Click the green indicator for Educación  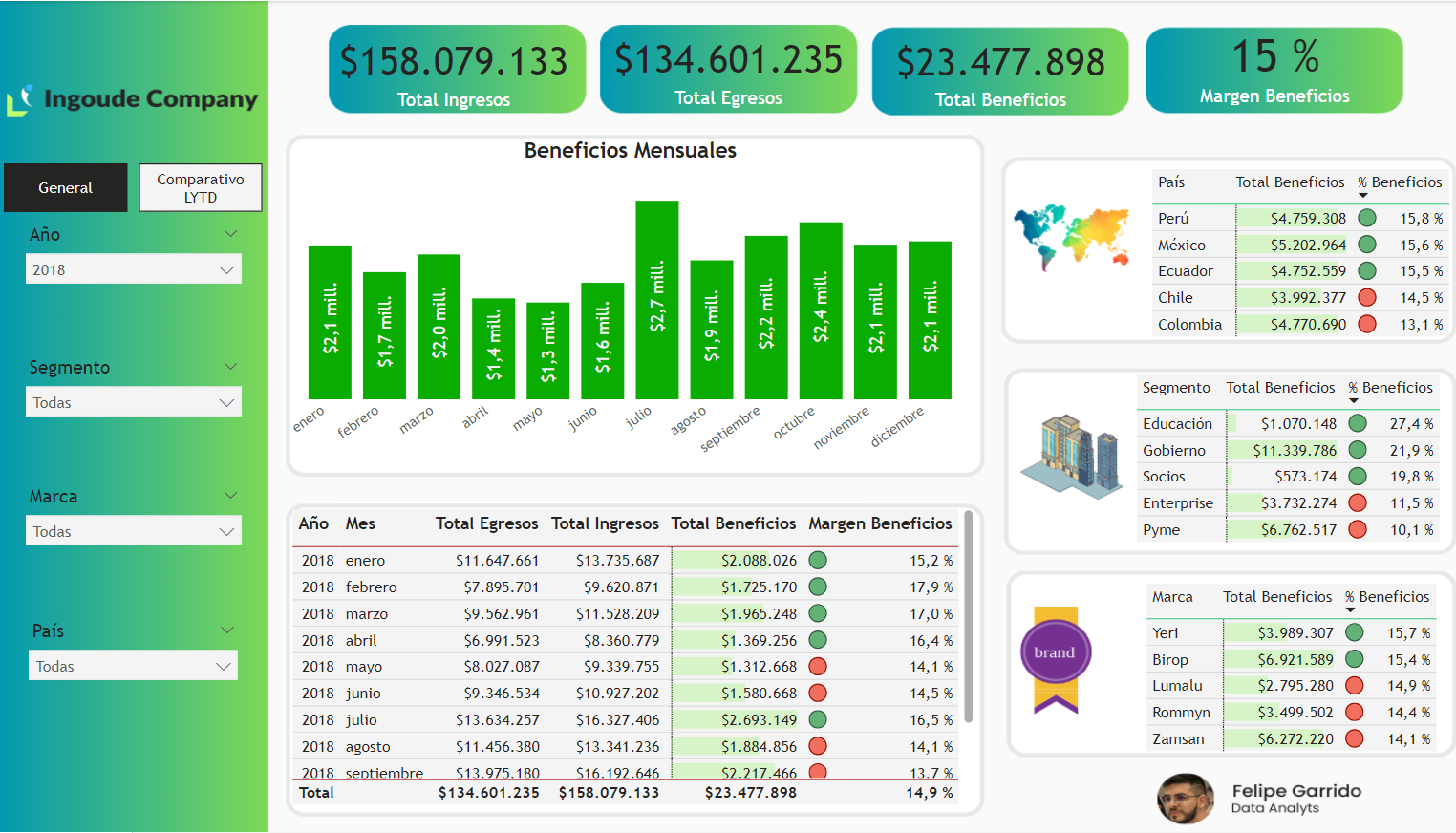(1358, 424)
